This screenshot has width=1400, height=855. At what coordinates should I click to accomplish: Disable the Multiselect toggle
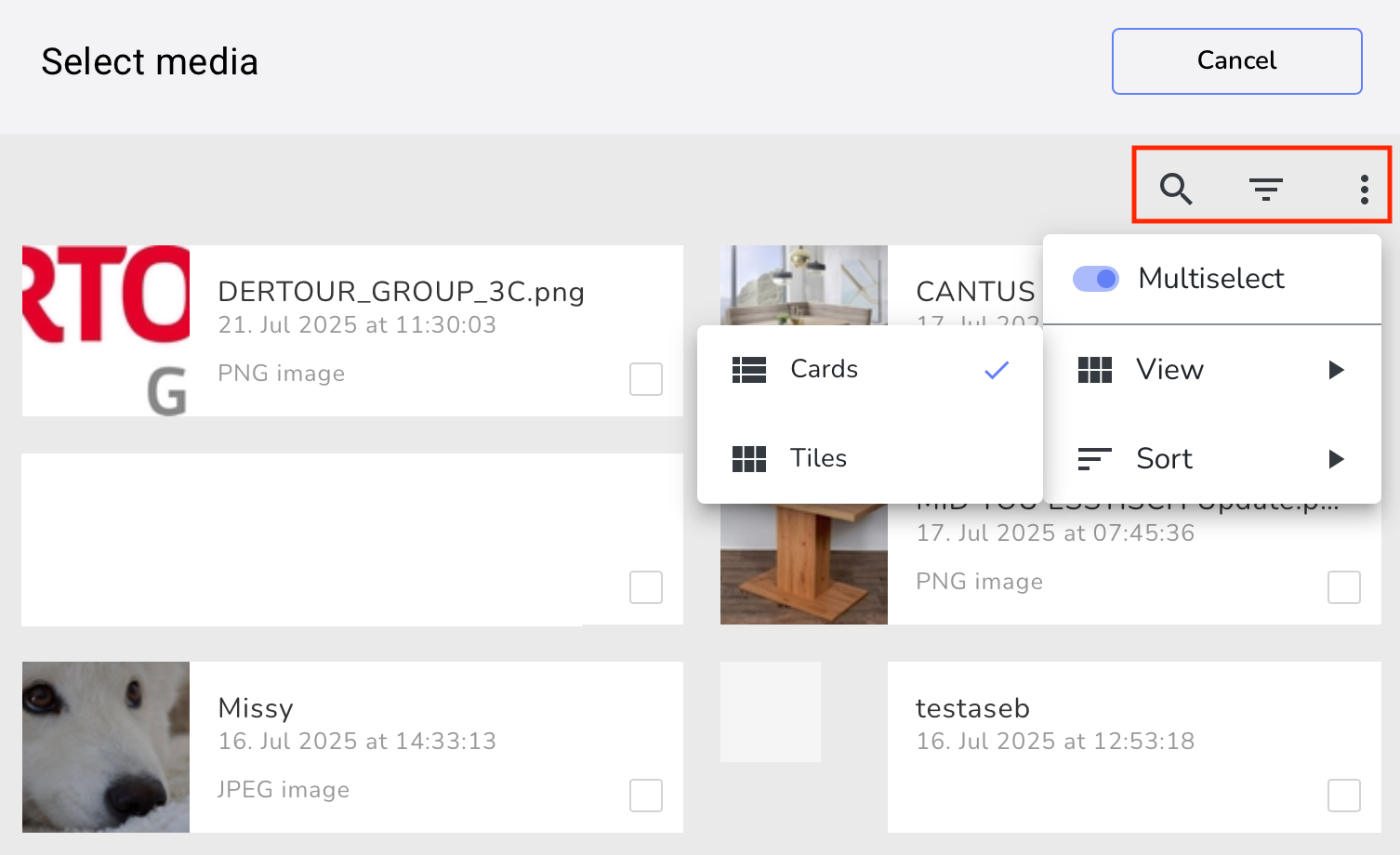[1096, 278]
